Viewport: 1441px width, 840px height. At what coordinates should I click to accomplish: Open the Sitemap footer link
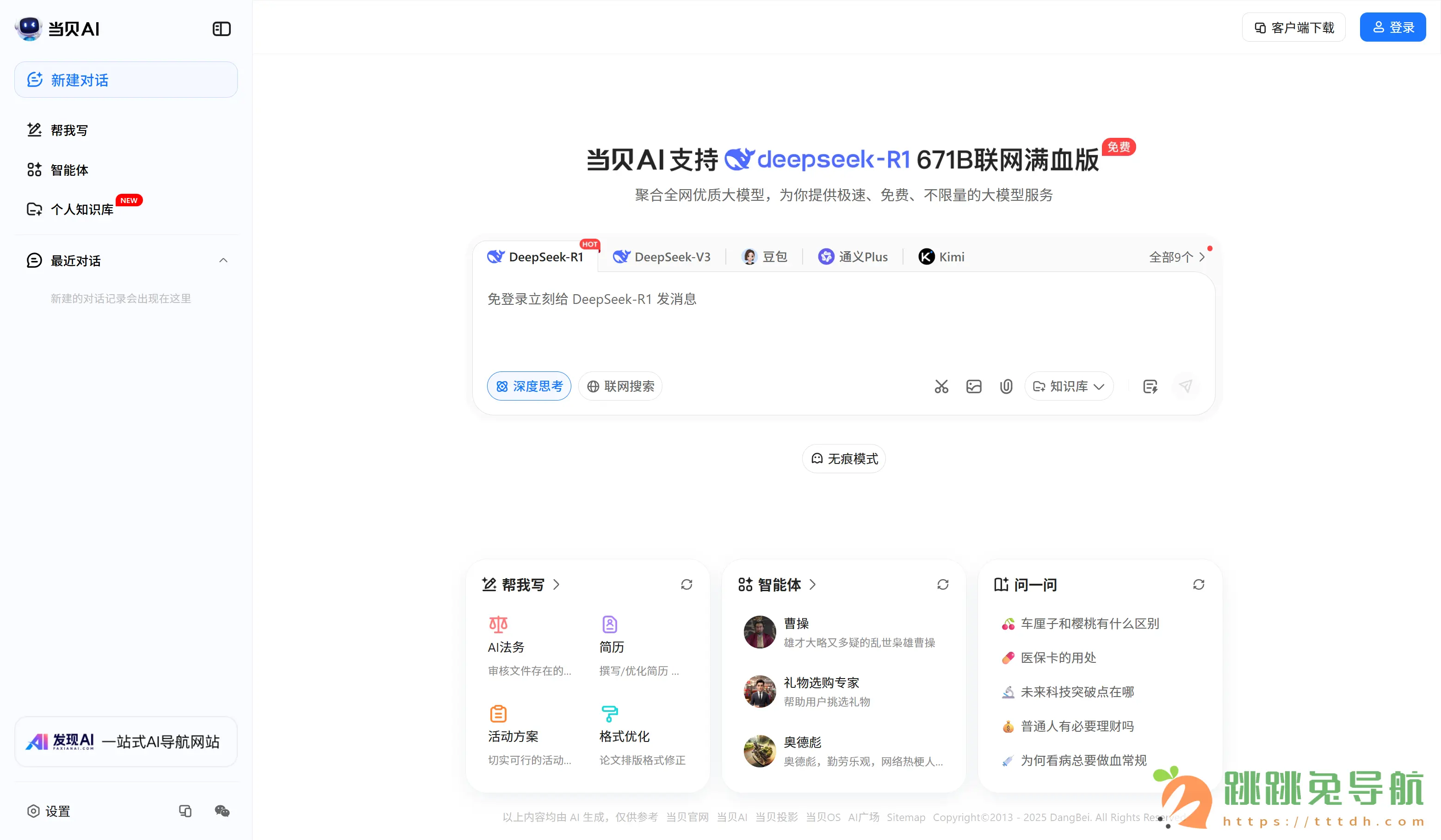tap(906, 817)
